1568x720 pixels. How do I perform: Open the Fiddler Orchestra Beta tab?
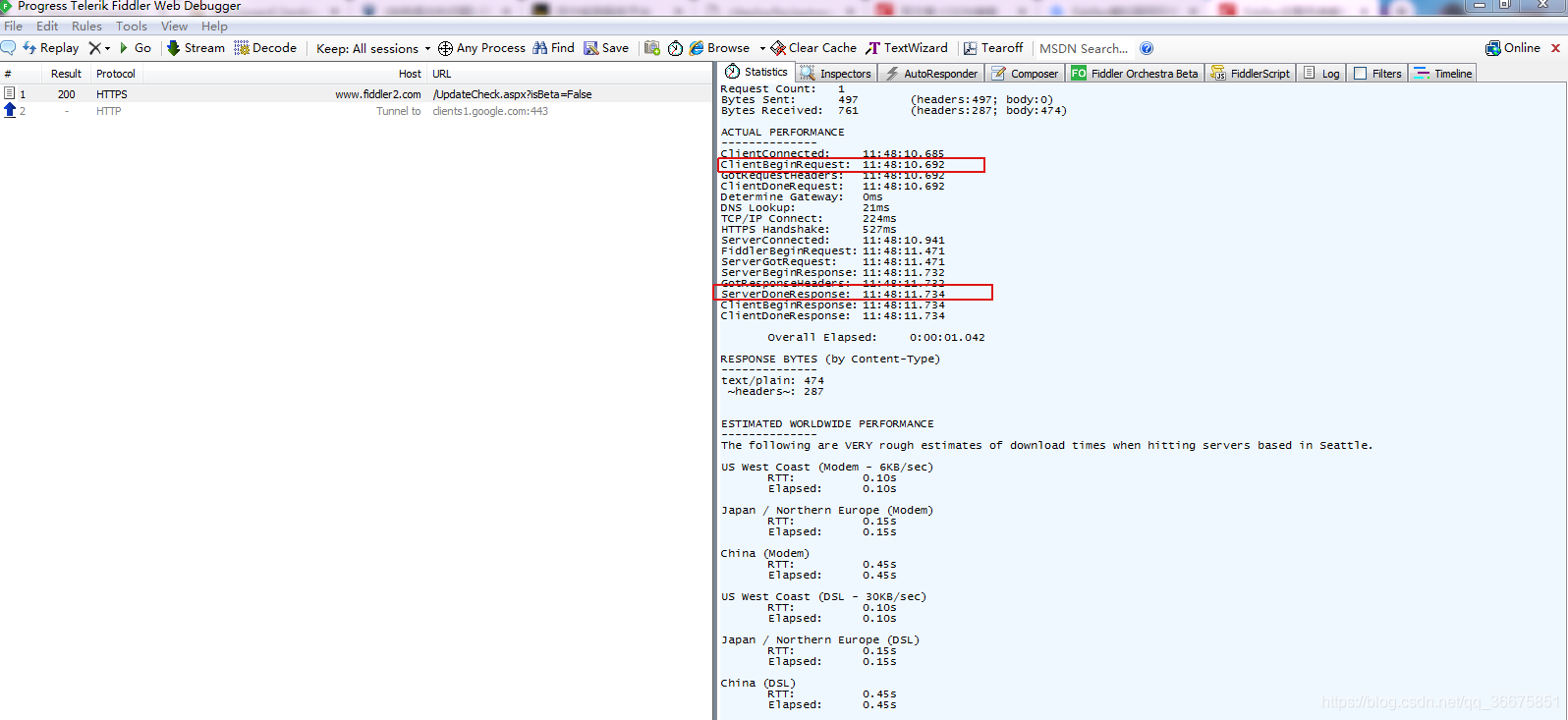tap(1135, 74)
